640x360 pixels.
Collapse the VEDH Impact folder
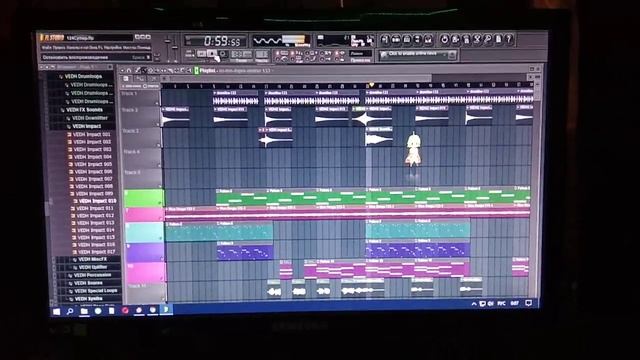86,126
